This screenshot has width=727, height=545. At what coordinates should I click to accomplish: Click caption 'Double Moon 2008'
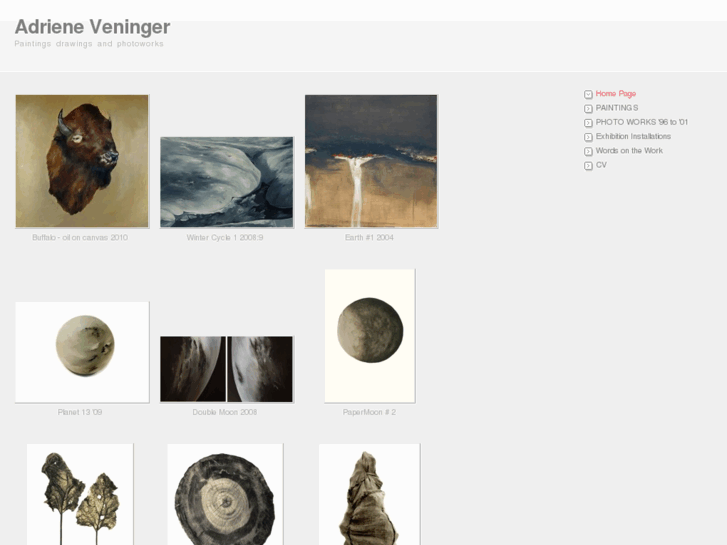click(225, 412)
